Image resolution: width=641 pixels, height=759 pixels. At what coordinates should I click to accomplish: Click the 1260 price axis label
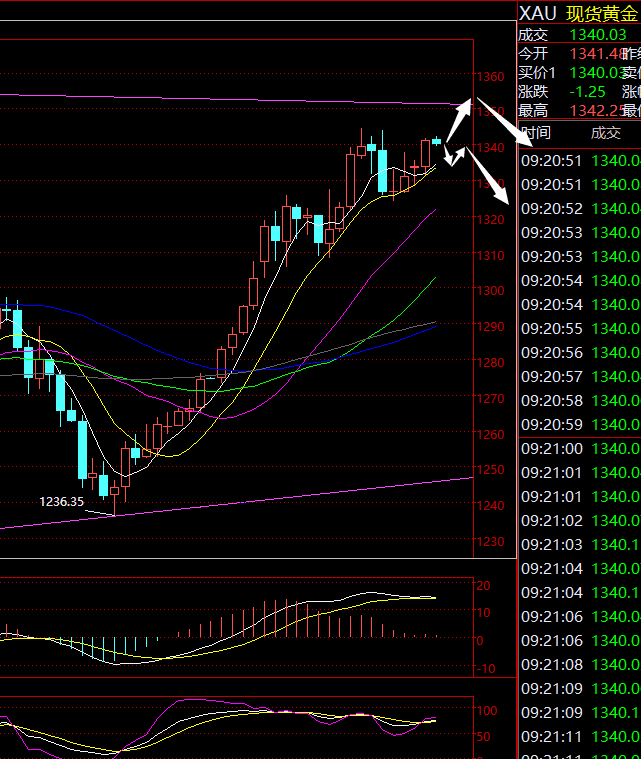coord(491,435)
